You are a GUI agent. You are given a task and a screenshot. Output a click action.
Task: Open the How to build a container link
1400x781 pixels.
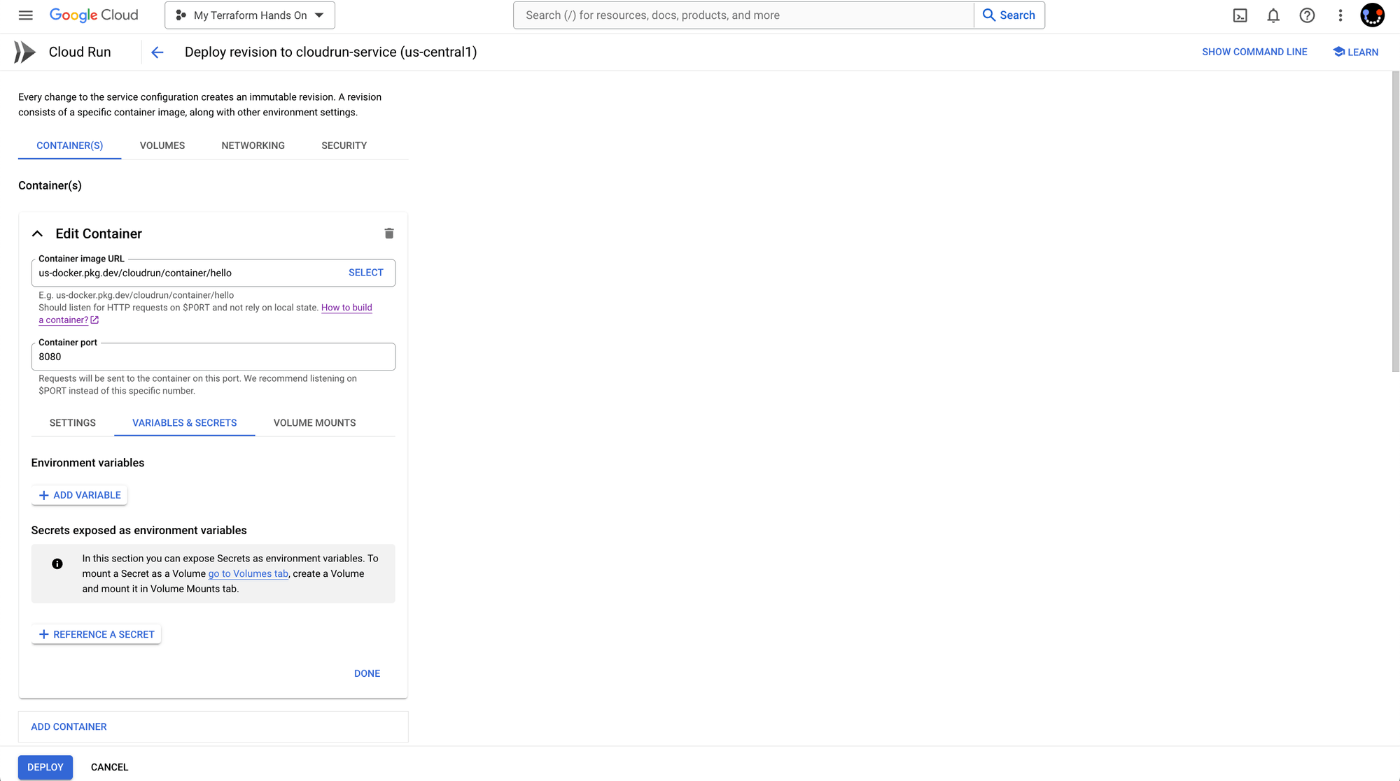(205, 314)
